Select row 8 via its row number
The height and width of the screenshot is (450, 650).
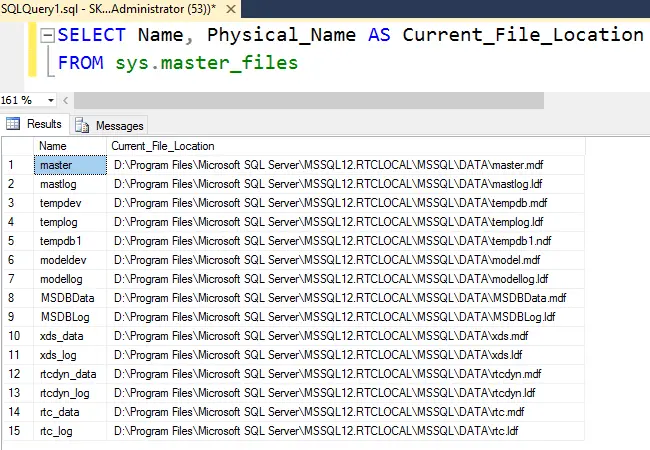click(x=19, y=298)
